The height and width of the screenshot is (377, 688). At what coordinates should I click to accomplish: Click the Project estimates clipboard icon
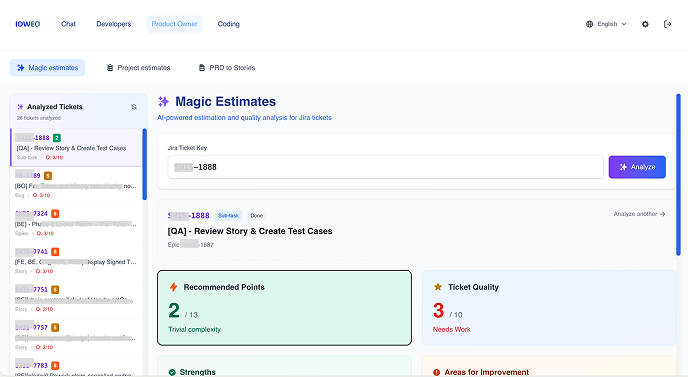tap(110, 68)
